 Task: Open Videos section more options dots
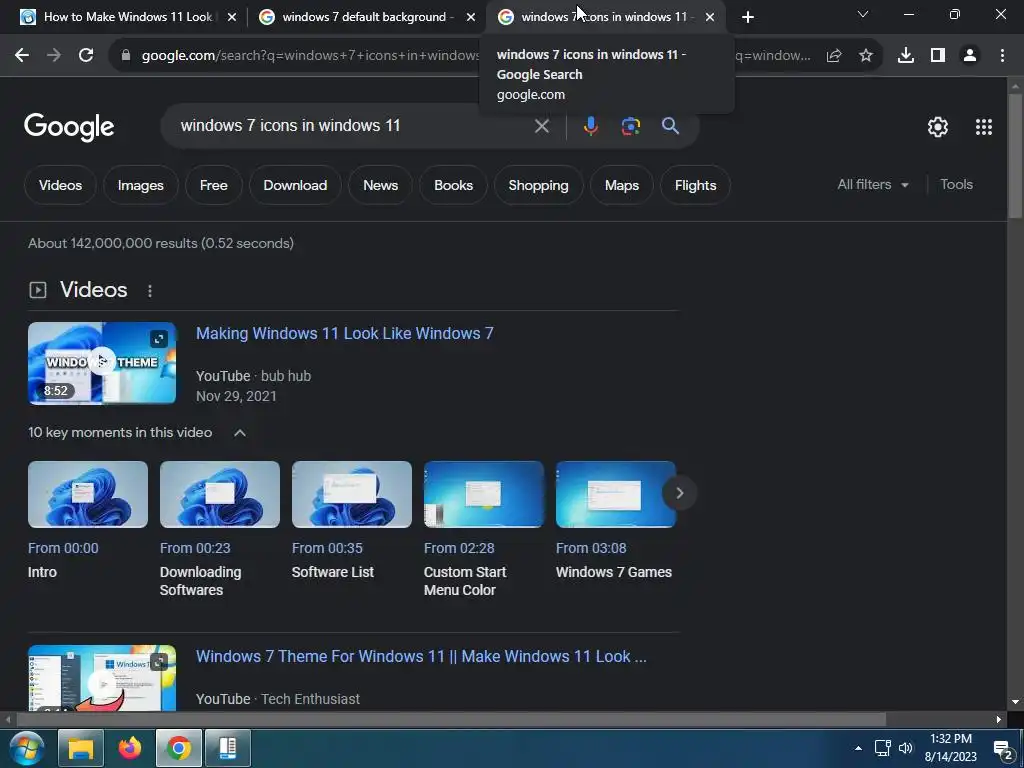tap(150, 291)
